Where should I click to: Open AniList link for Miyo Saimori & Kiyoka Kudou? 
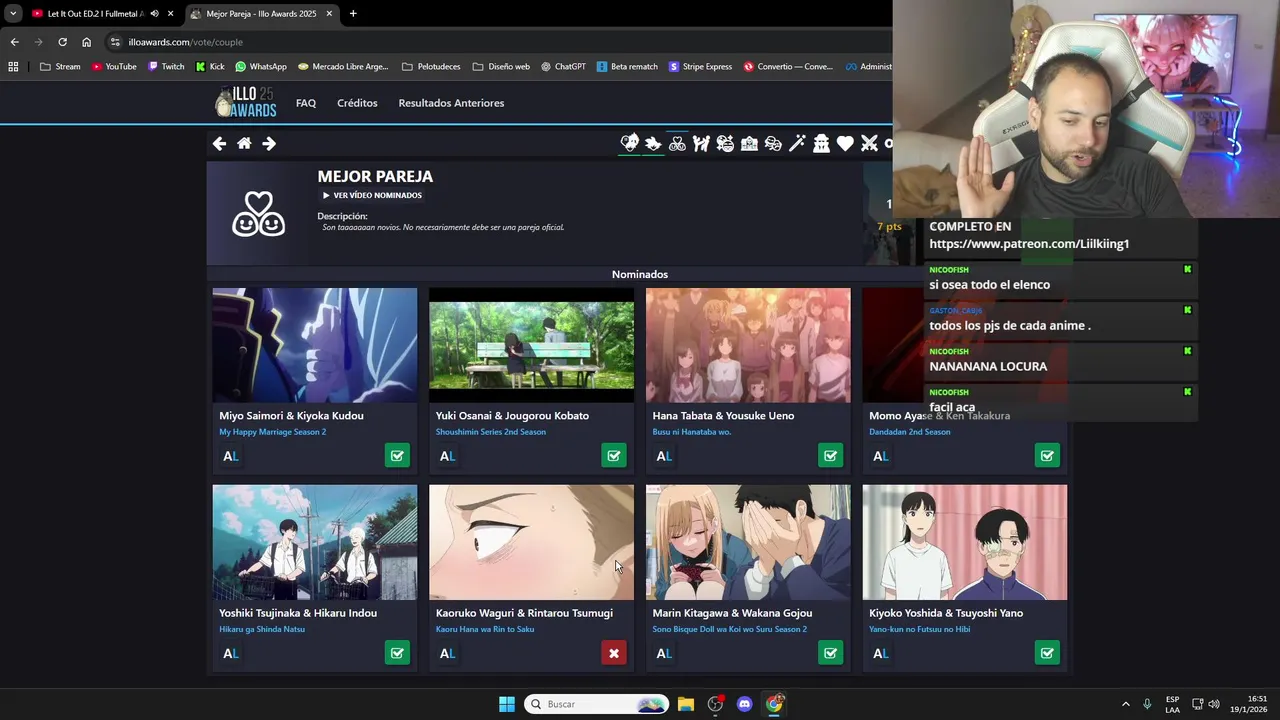coord(231,456)
